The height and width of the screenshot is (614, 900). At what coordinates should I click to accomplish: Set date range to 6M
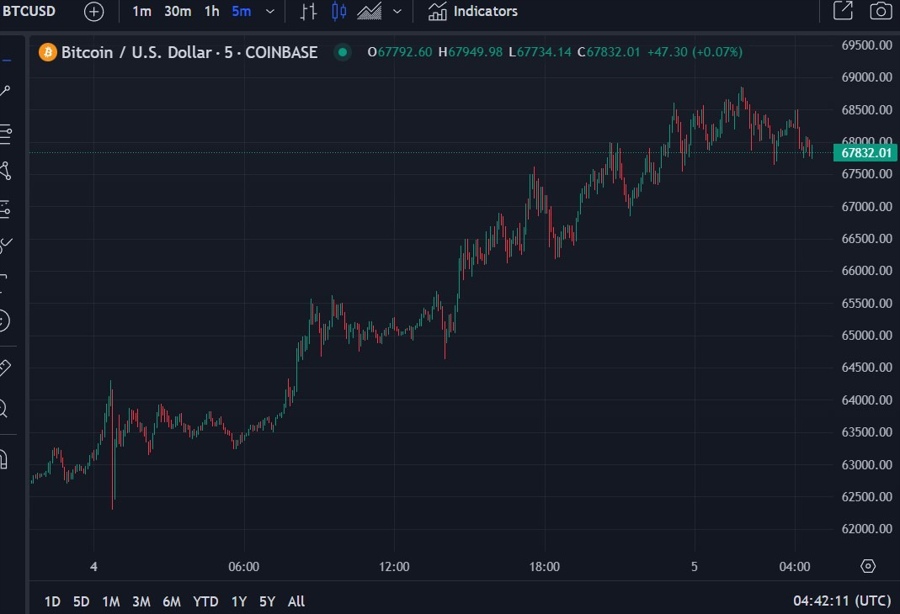172,601
